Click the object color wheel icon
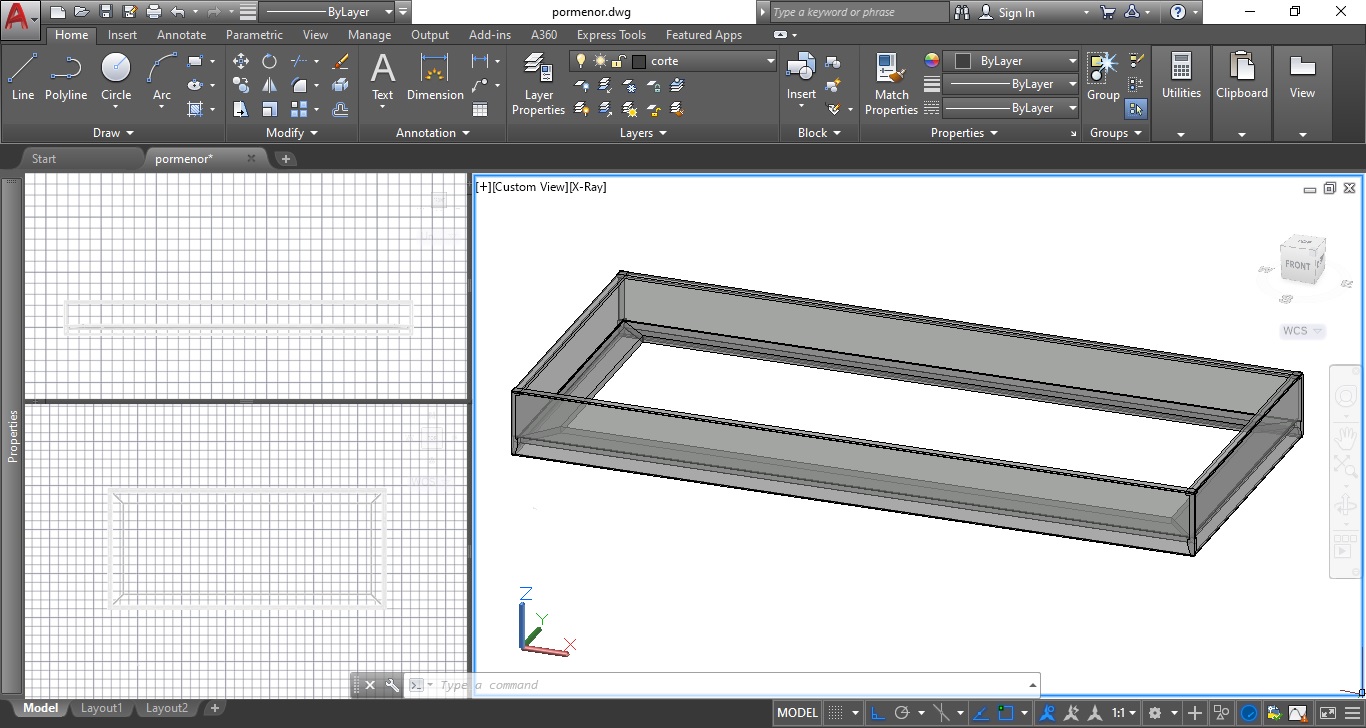Image resolution: width=1366 pixels, height=728 pixels. pos(932,61)
